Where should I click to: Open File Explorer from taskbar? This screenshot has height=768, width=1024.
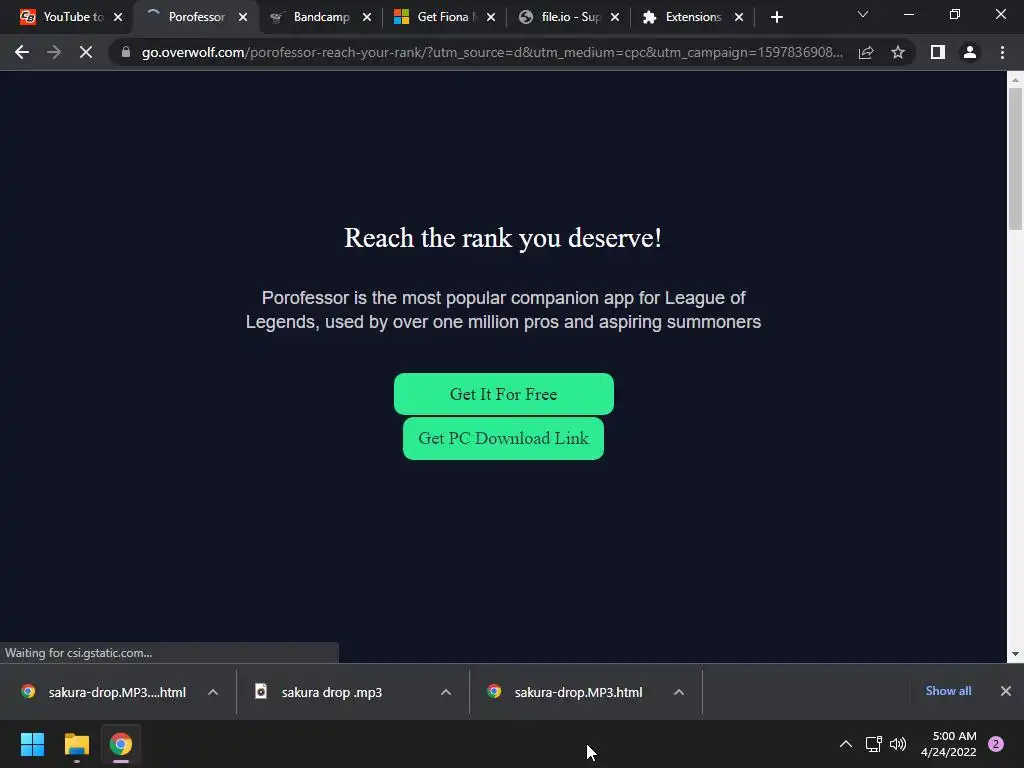point(76,744)
